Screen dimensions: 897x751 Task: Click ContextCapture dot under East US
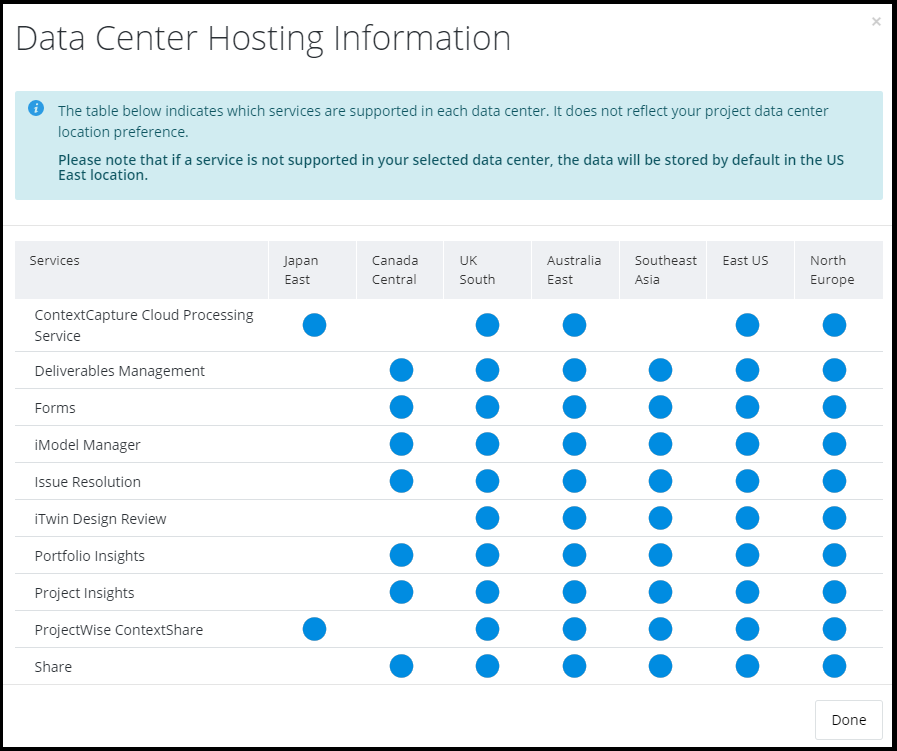click(x=747, y=325)
